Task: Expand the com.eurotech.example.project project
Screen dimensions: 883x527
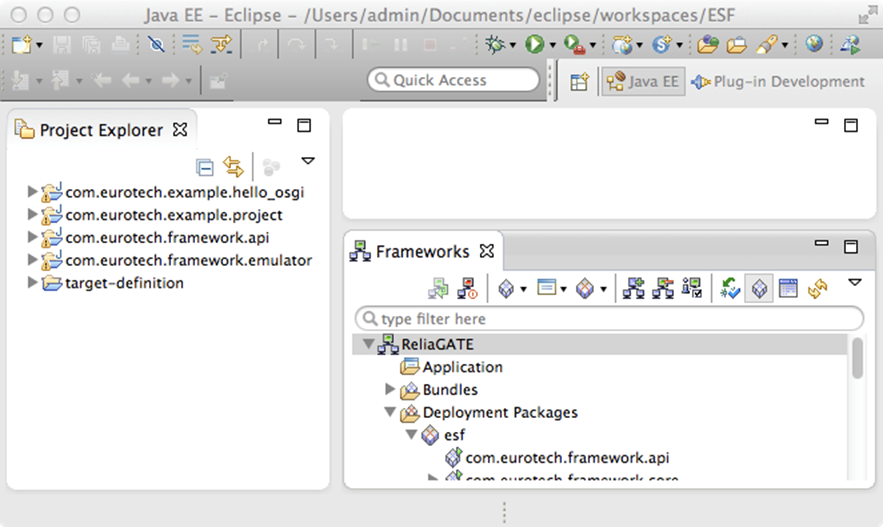Action: 32,215
